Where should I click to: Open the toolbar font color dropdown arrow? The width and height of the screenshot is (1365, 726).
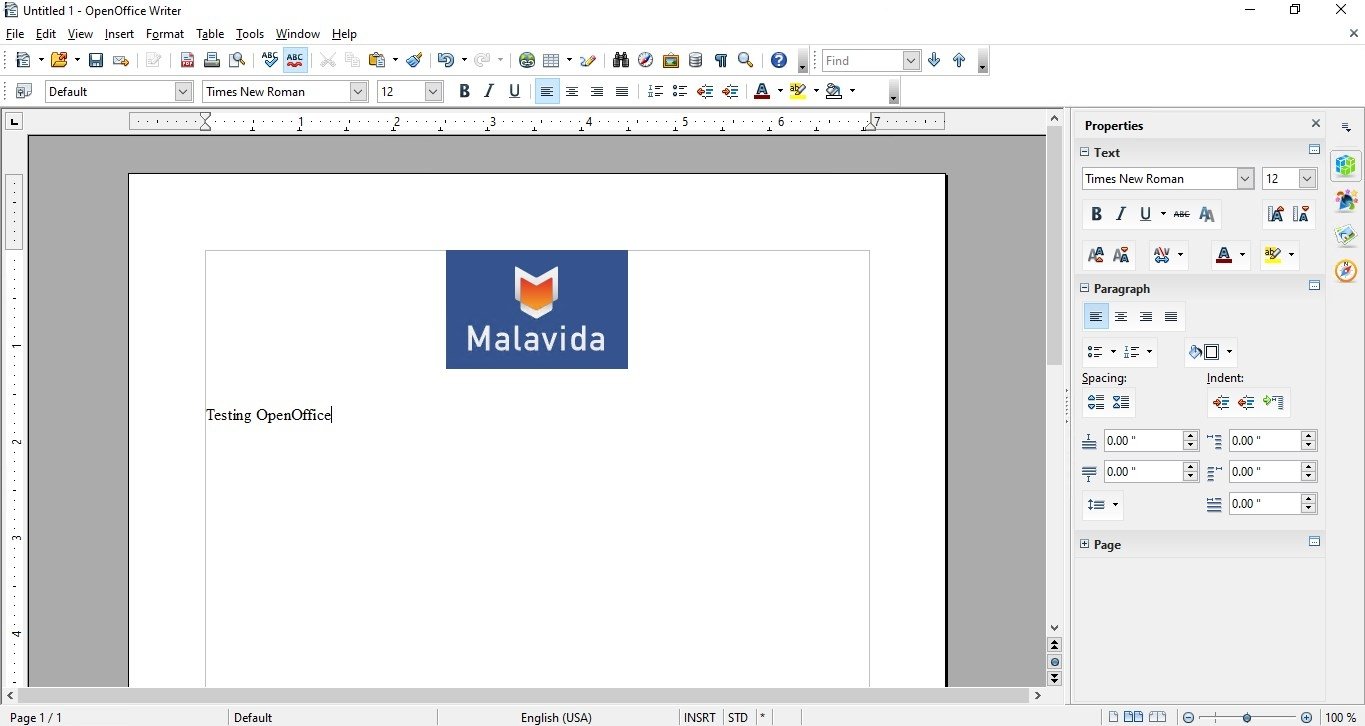click(x=780, y=91)
